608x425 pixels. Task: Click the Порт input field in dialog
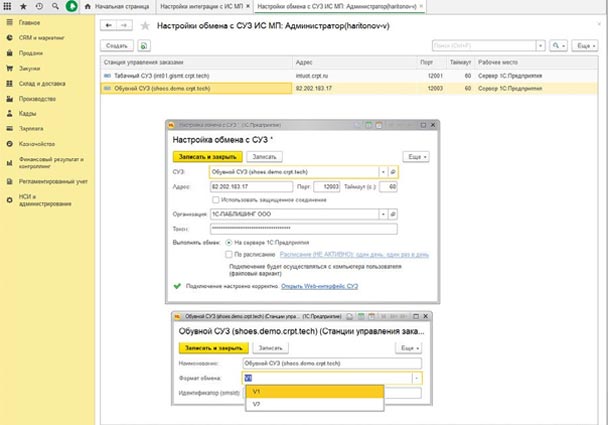pos(326,187)
